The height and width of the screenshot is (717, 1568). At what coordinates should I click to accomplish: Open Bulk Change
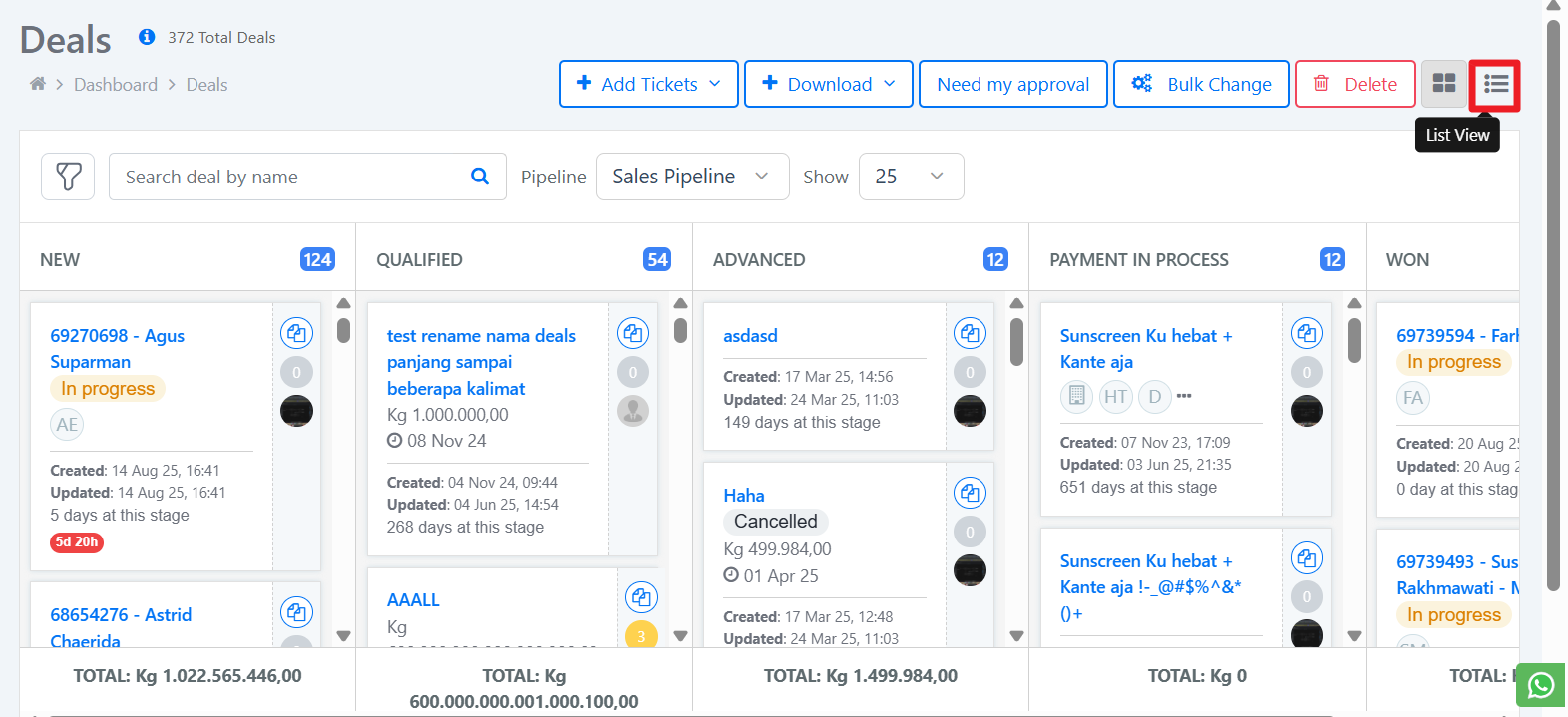point(1201,84)
